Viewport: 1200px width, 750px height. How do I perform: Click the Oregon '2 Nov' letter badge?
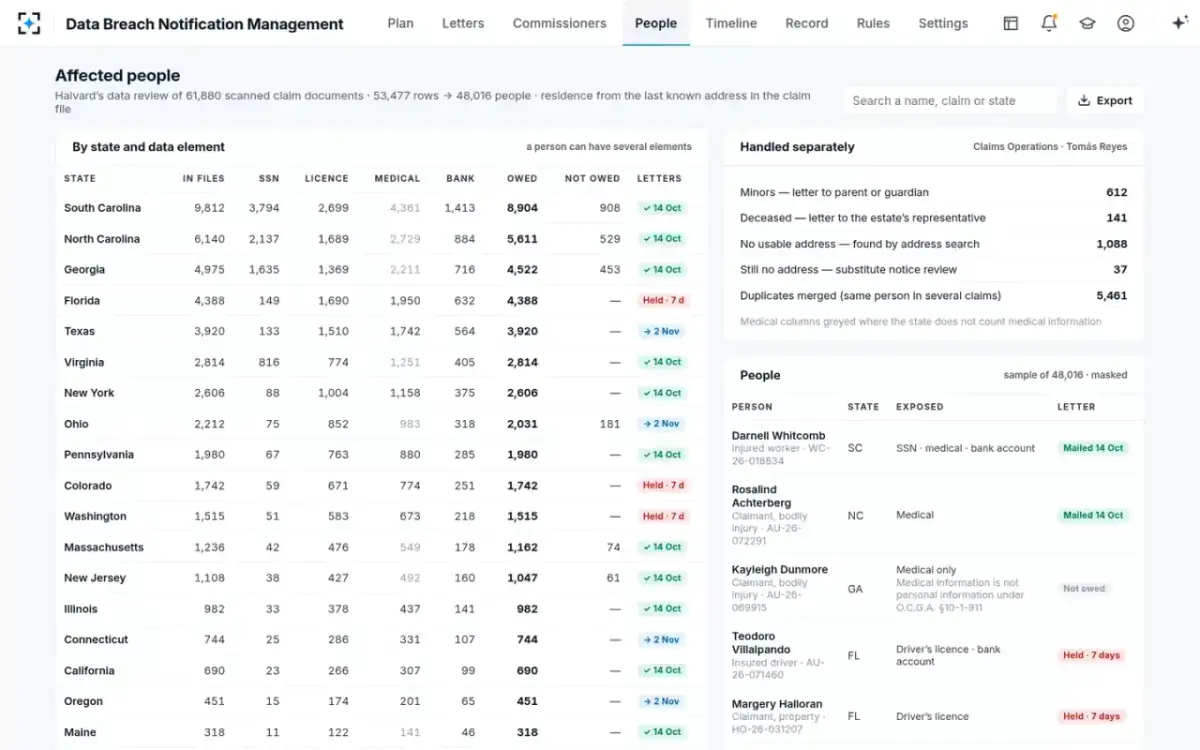[x=662, y=701]
